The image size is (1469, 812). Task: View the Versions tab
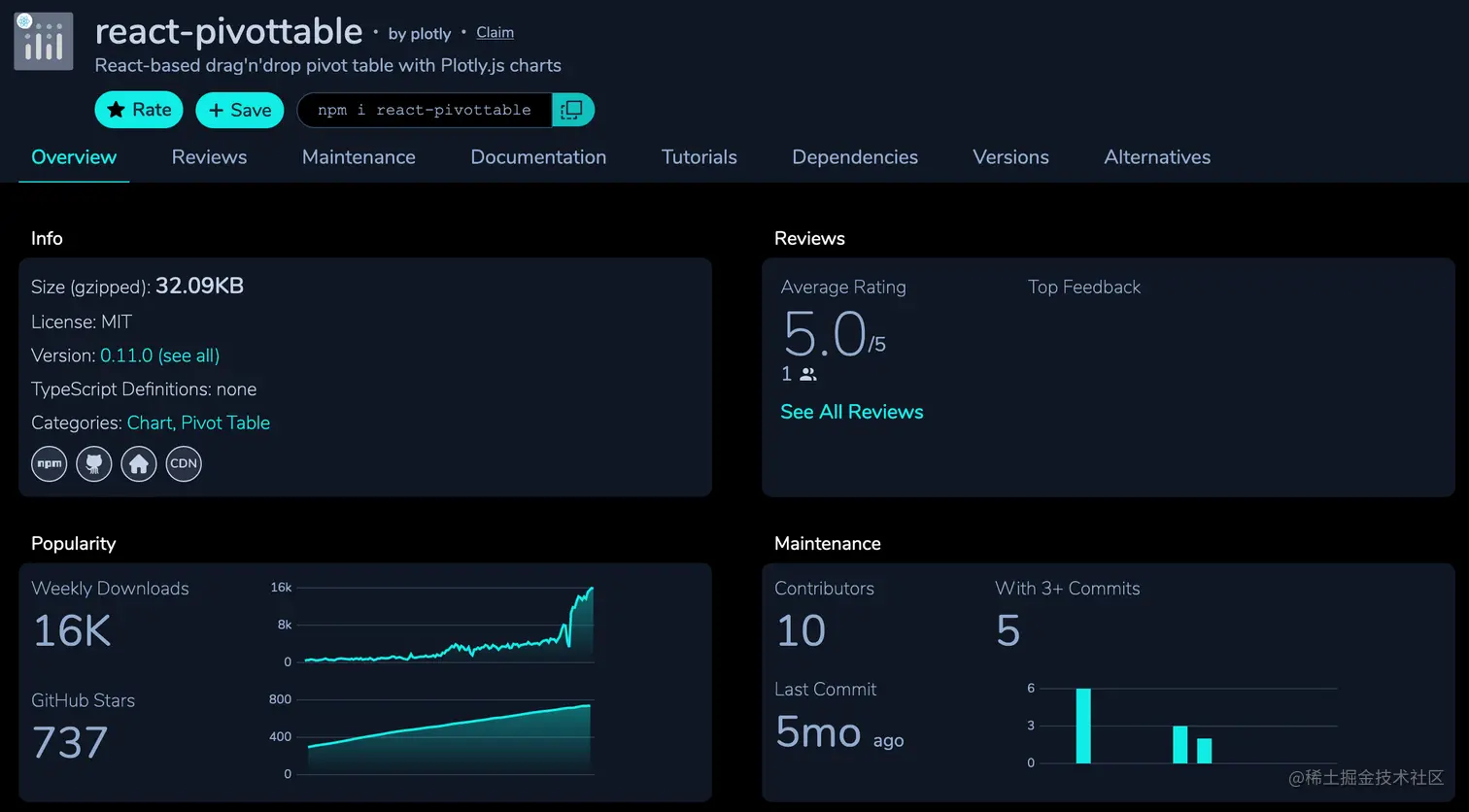(x=1010, y=157)
